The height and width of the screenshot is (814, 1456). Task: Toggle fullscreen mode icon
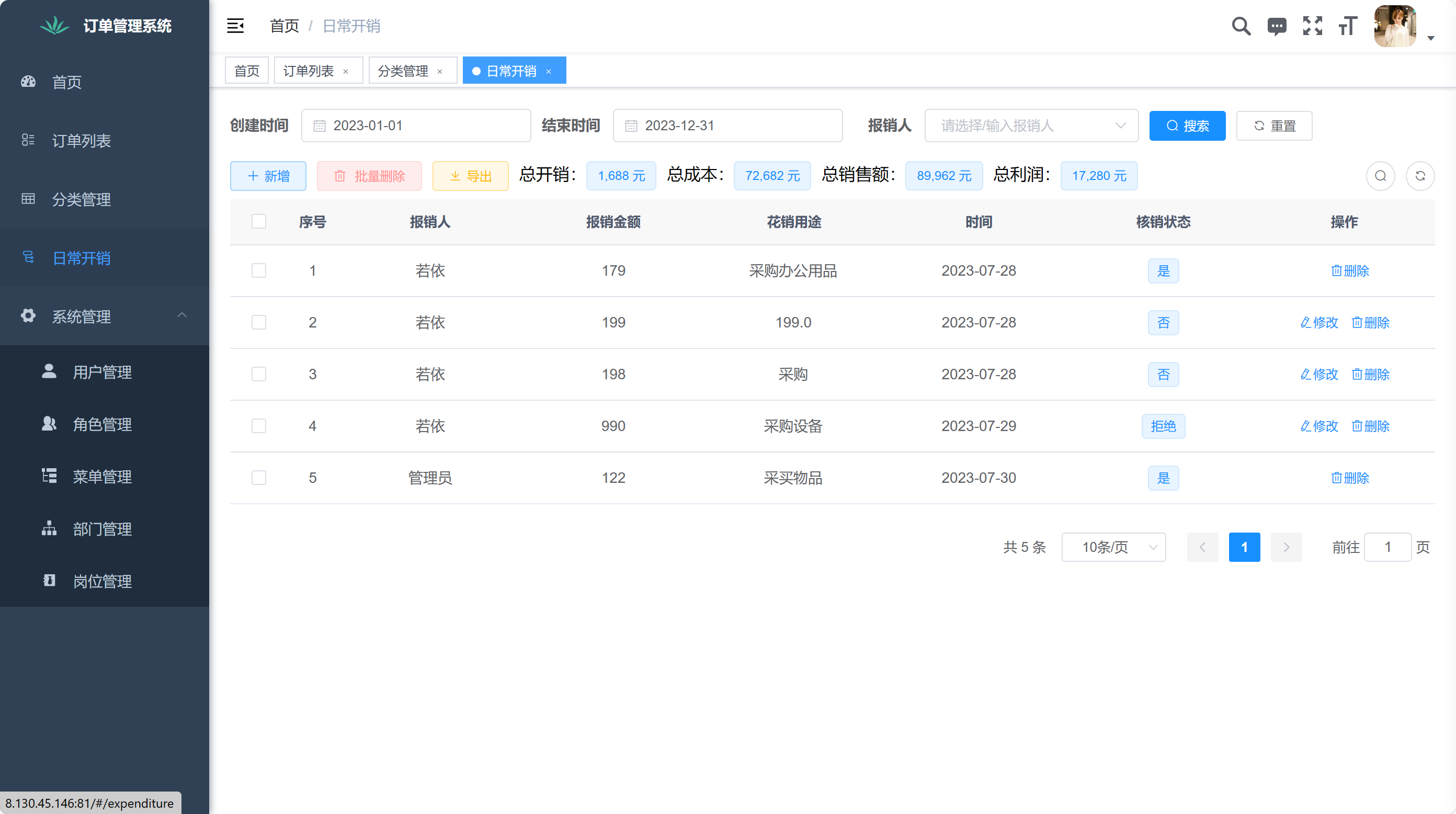(1312, 26)
